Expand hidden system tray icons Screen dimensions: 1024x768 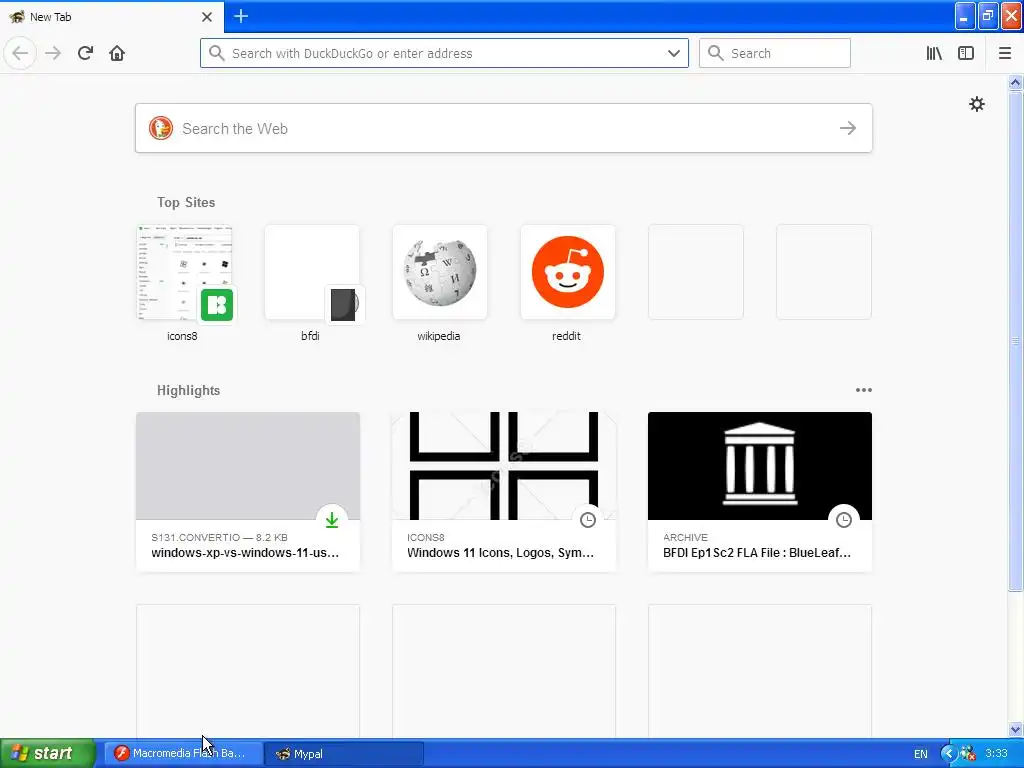tap(948, 754)
